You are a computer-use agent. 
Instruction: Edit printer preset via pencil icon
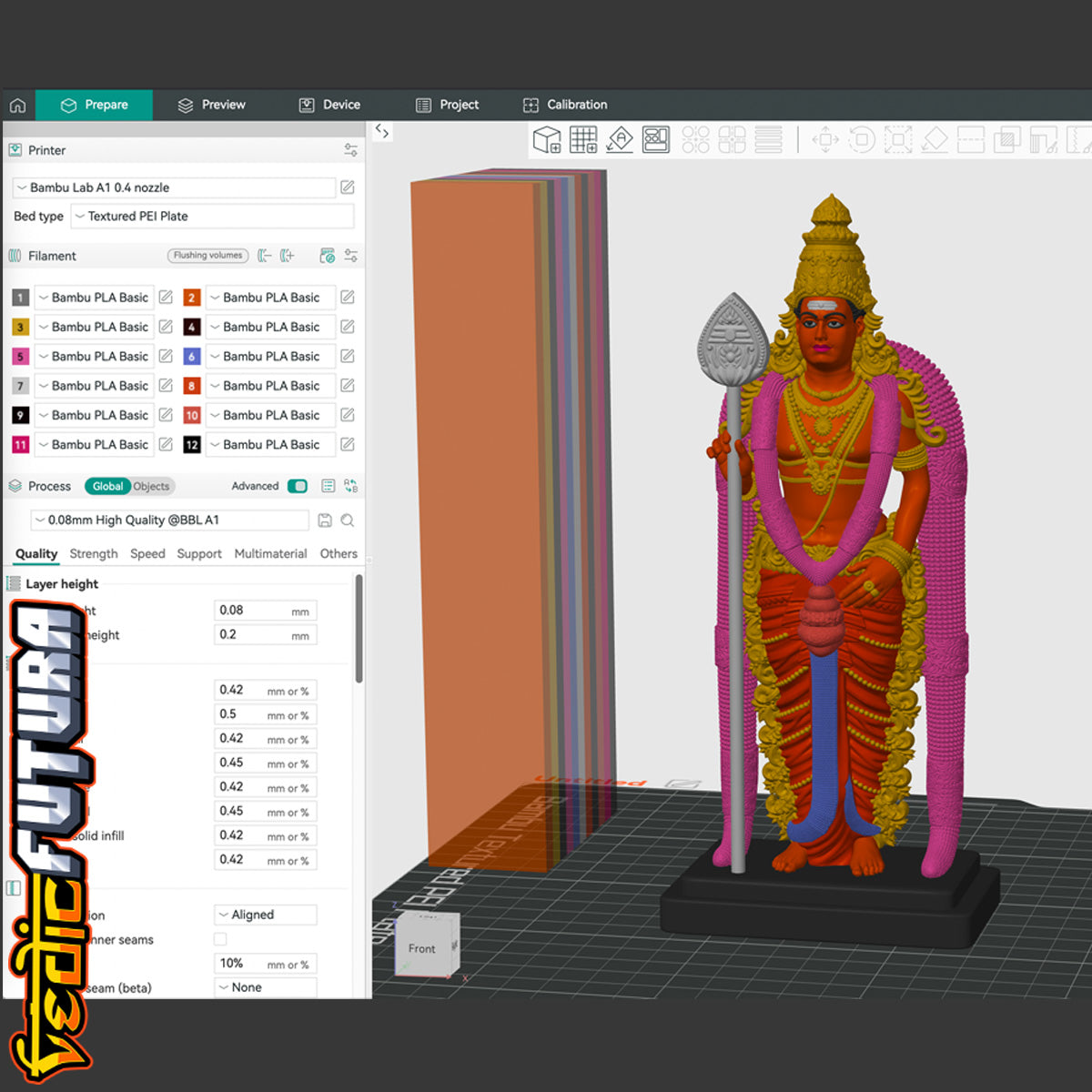[348, 187]
